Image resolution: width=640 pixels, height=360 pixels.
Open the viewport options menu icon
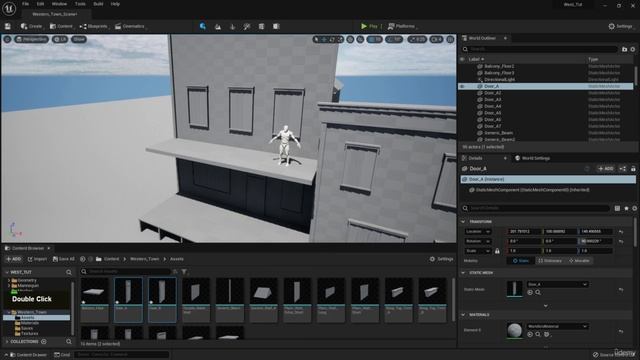pyautogui.click(x=7, y=39)
